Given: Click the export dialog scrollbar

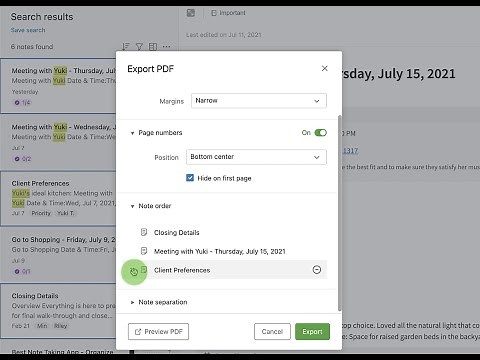Looking at the screenshot, I should (x=339, y=213).
